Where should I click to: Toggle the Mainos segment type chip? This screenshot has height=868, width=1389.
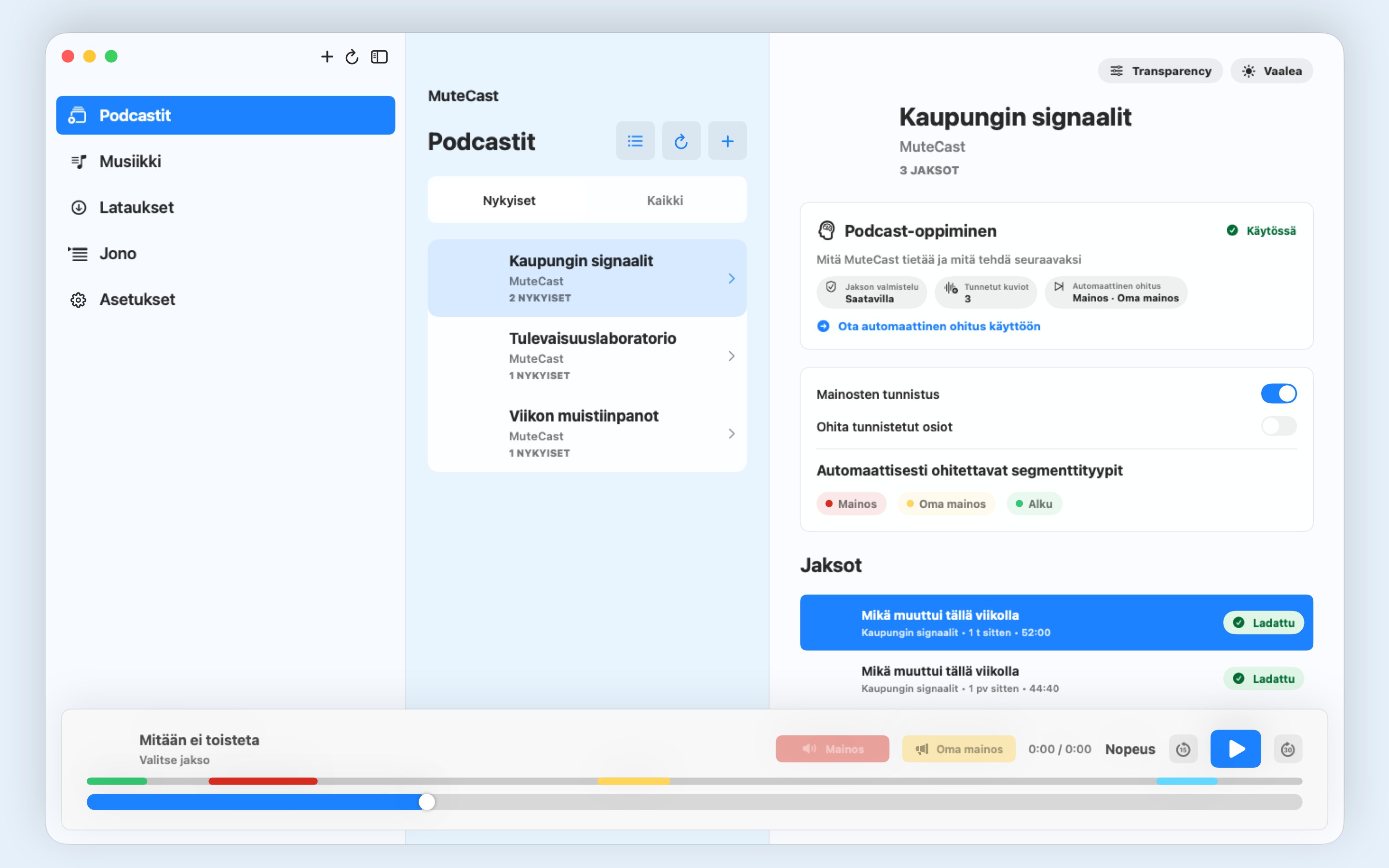[851, 503]
